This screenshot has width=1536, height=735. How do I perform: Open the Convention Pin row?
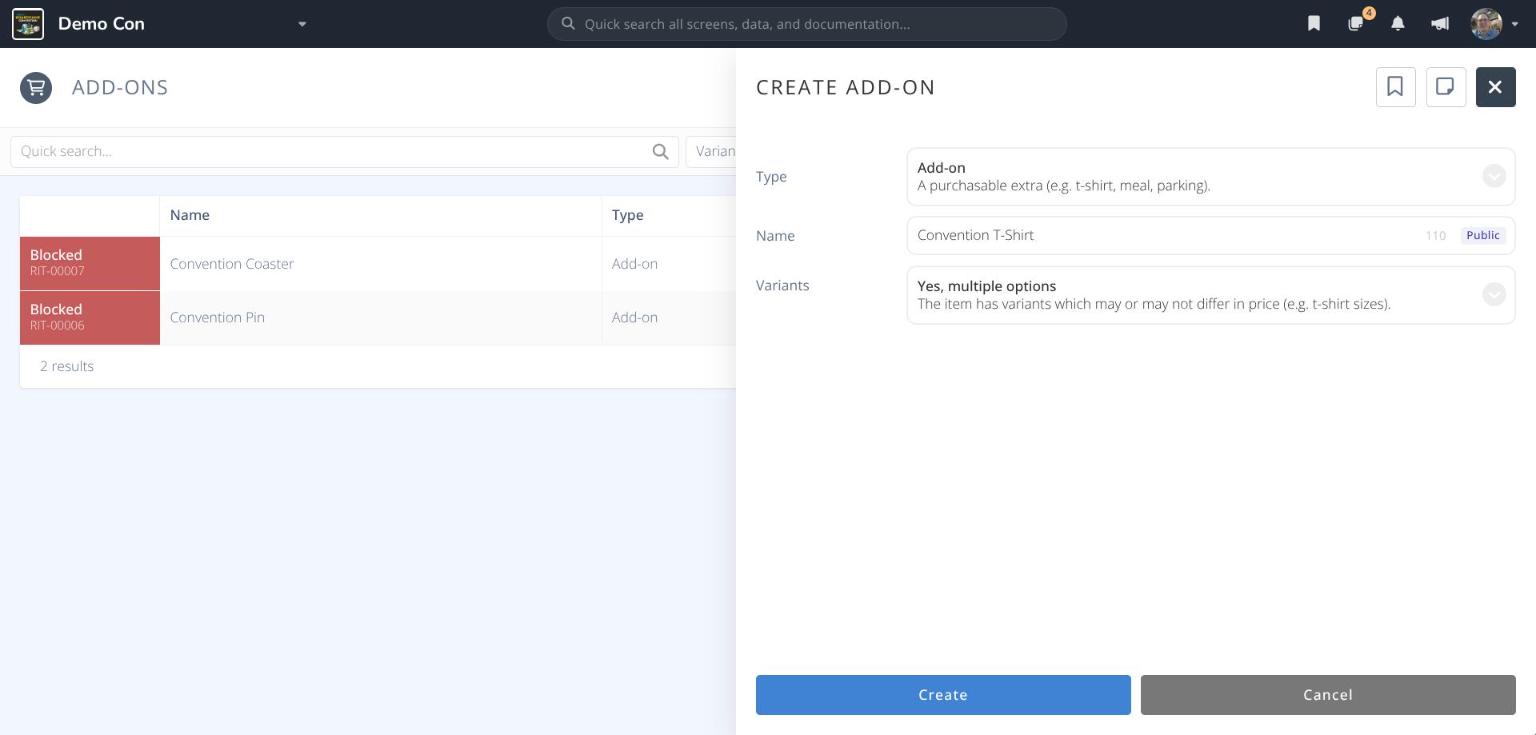(x=378, y=318)
